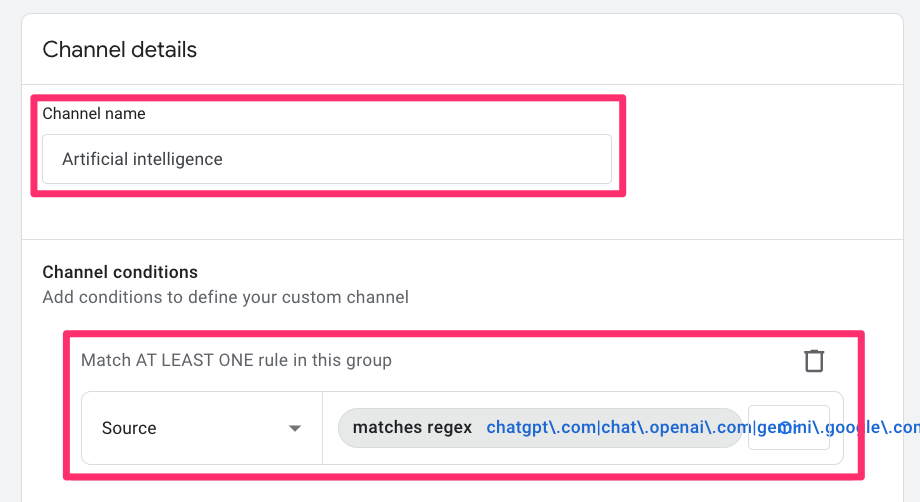The height and width of the screenshot is (502, 920).
Task: Click the word 'regex' in the chip
Action: click(449, 428)
